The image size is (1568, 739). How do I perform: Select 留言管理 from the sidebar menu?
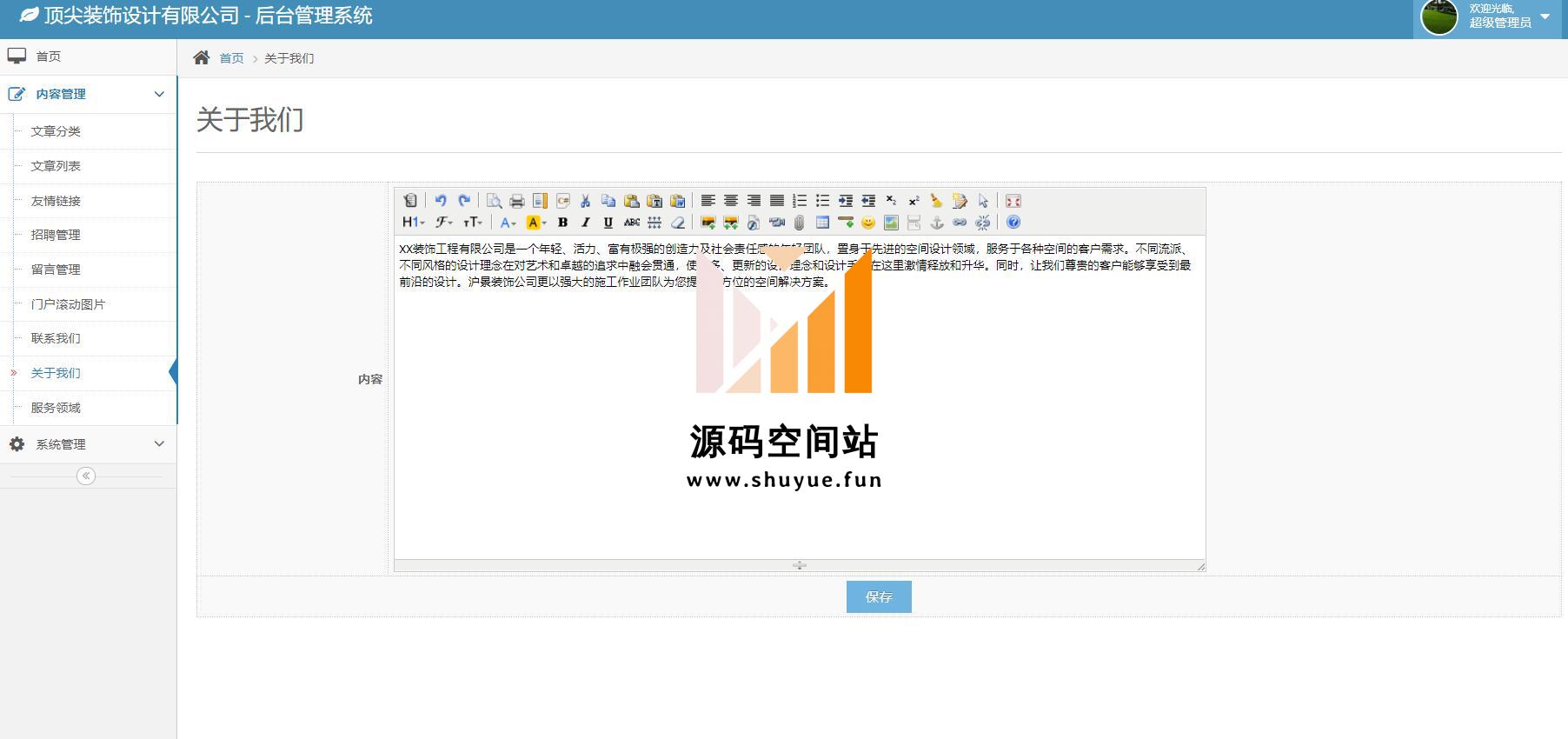pyautogui.click(x=56, y=270)
